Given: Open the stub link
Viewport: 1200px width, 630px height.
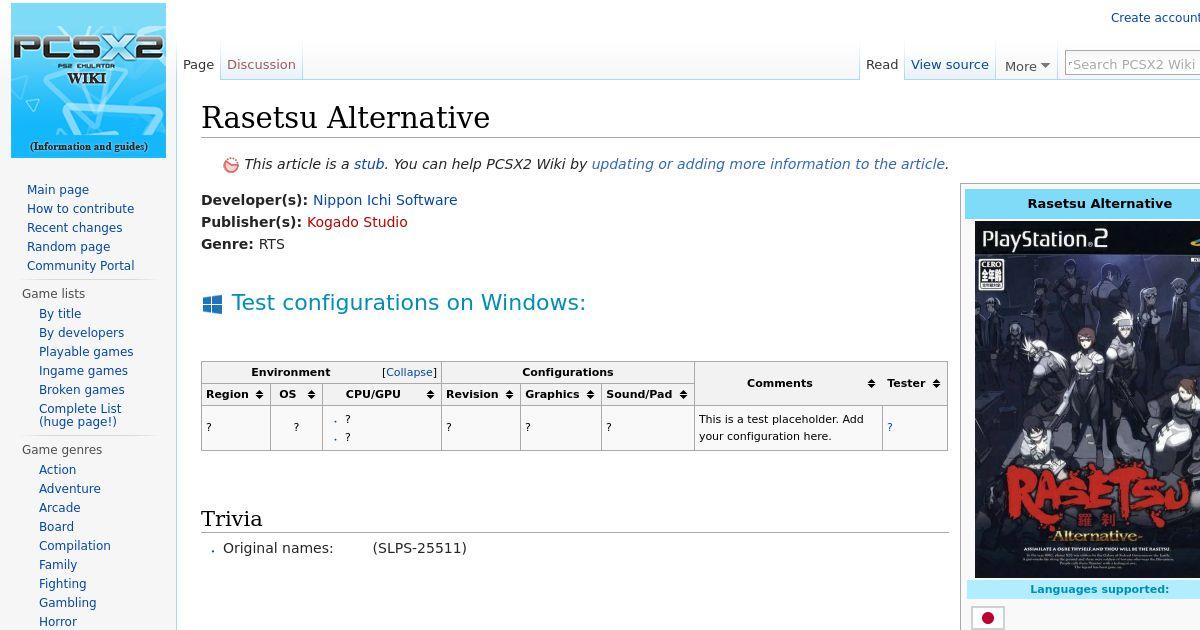Looking at the screenshot, I should [x=369, y=165].
